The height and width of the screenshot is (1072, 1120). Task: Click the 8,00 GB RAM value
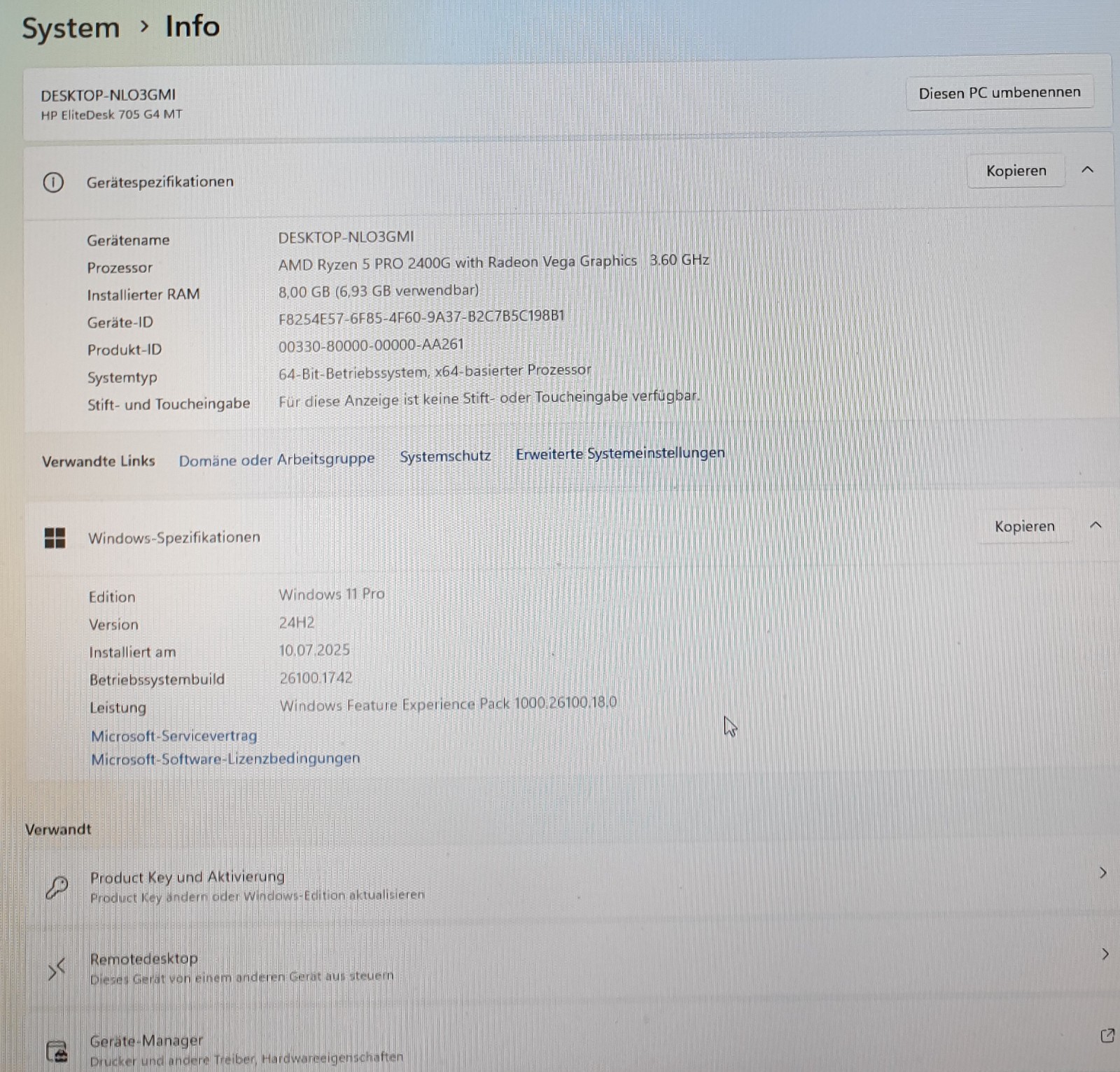click(x=379, y=291)
